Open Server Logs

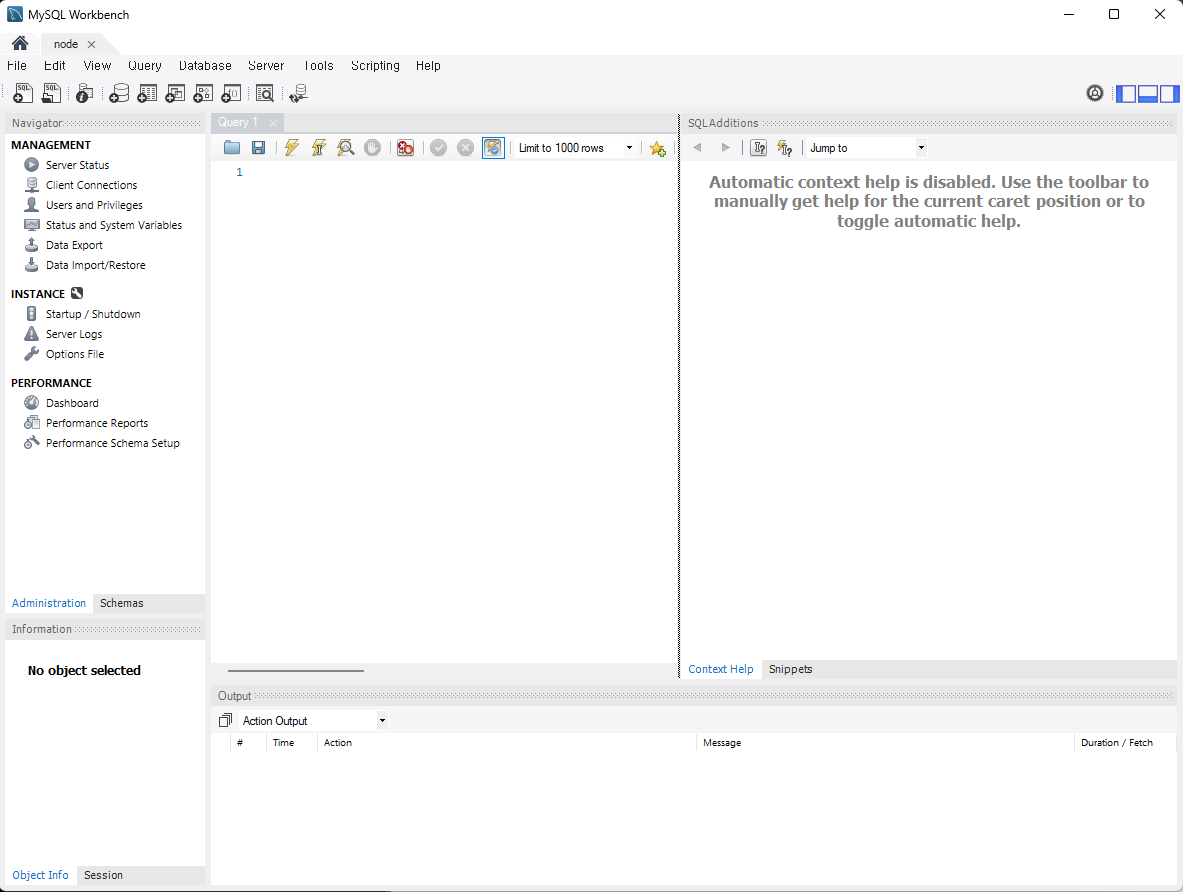(x=74, y=334)
